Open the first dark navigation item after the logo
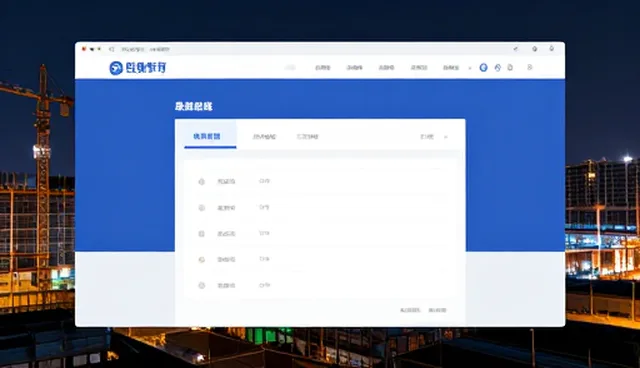The height and width of the screenshot is (368, 640). point(322,68)
